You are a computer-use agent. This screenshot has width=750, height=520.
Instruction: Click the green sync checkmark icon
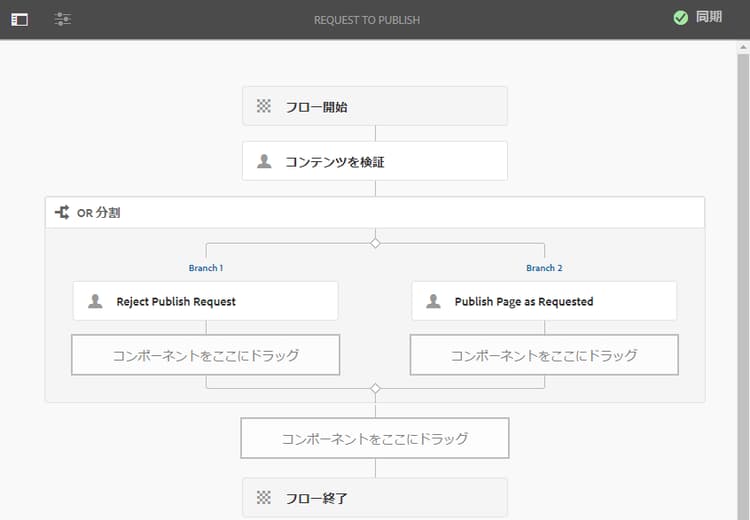(x=680, y=18)
